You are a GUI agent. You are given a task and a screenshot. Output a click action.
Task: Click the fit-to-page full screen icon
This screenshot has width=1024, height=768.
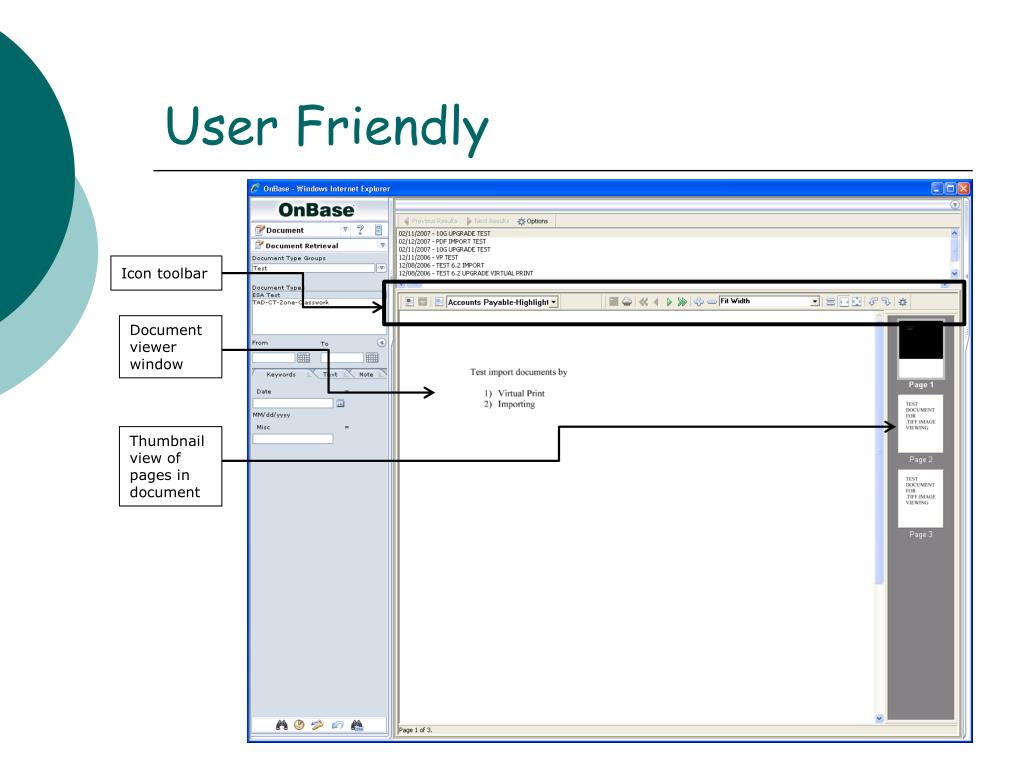point(856,302)
